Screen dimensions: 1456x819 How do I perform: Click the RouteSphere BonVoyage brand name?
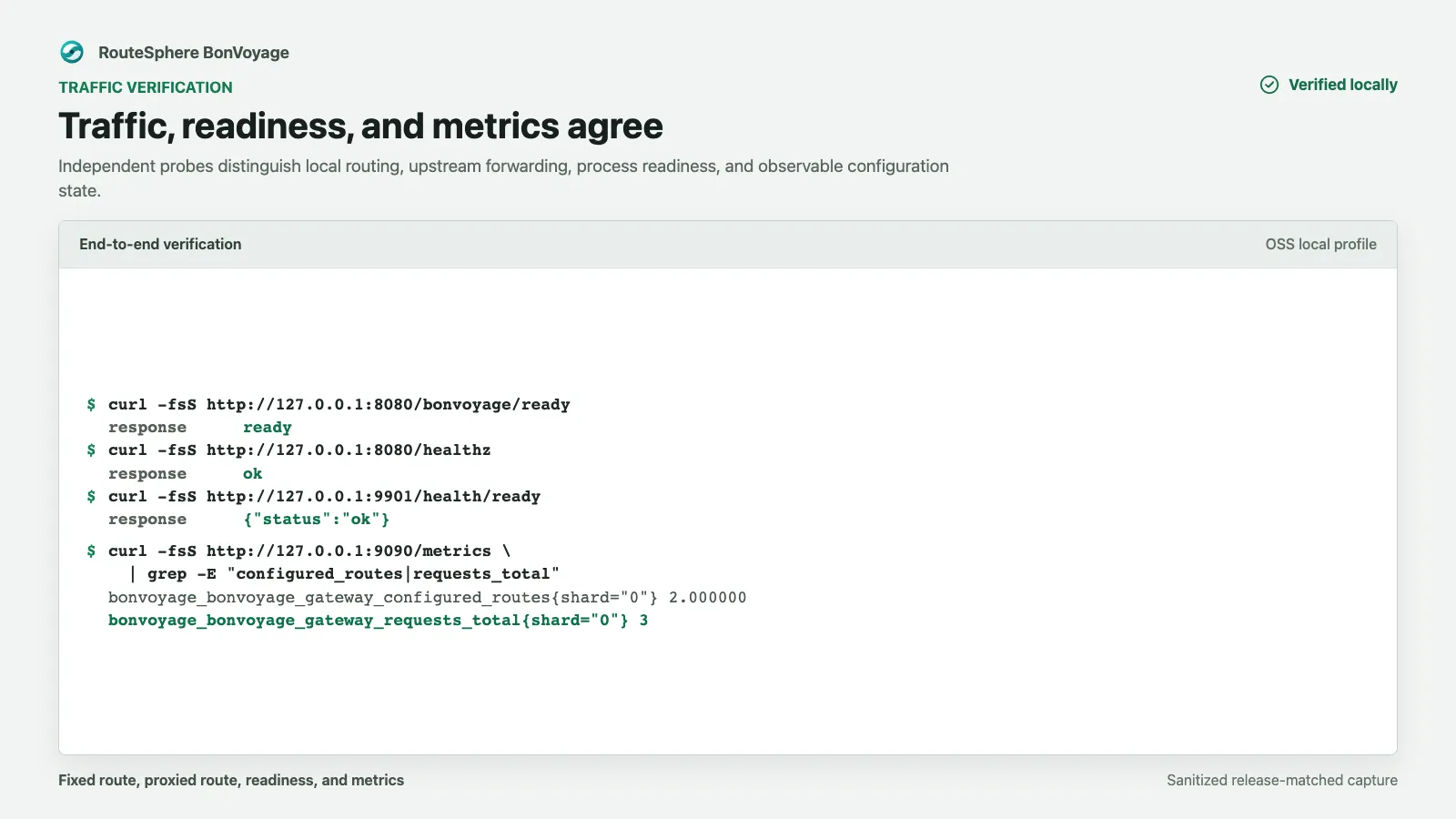pos(194,53)
